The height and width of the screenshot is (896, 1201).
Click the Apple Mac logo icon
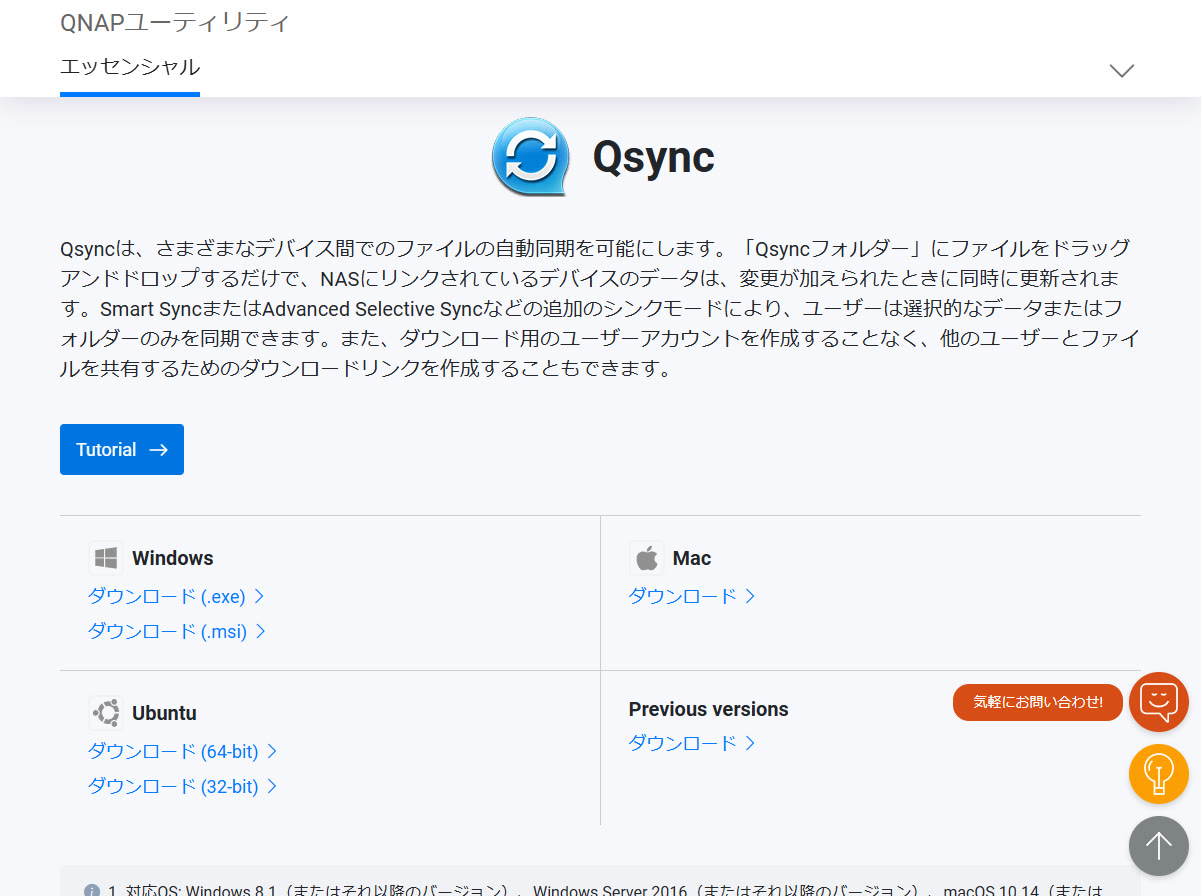click(x=646, y=558)
